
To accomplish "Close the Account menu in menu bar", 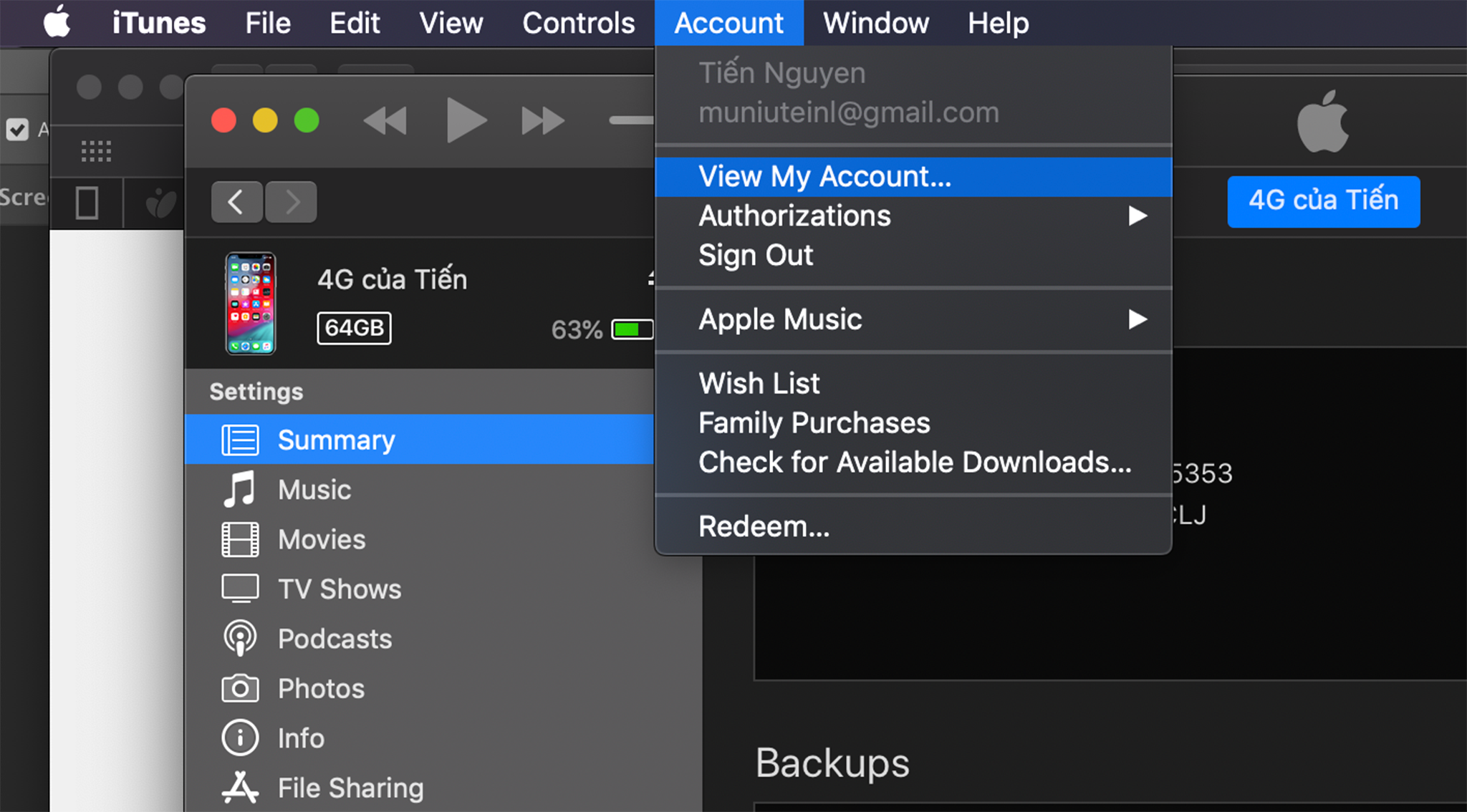I will click(x=729, y=23).
